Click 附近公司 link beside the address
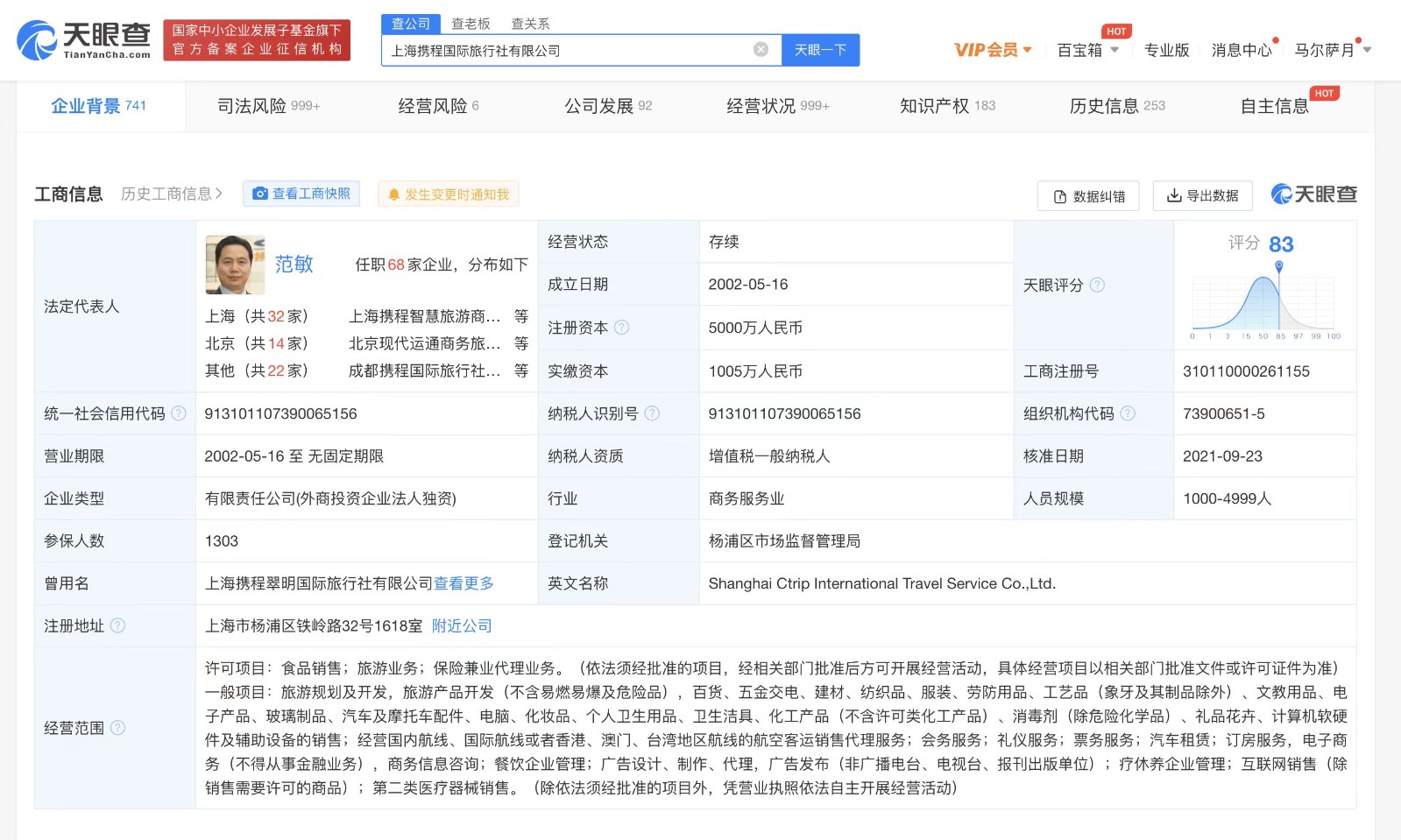The height and width of the screenshot is (840, 1401). [x=462, y=625]
